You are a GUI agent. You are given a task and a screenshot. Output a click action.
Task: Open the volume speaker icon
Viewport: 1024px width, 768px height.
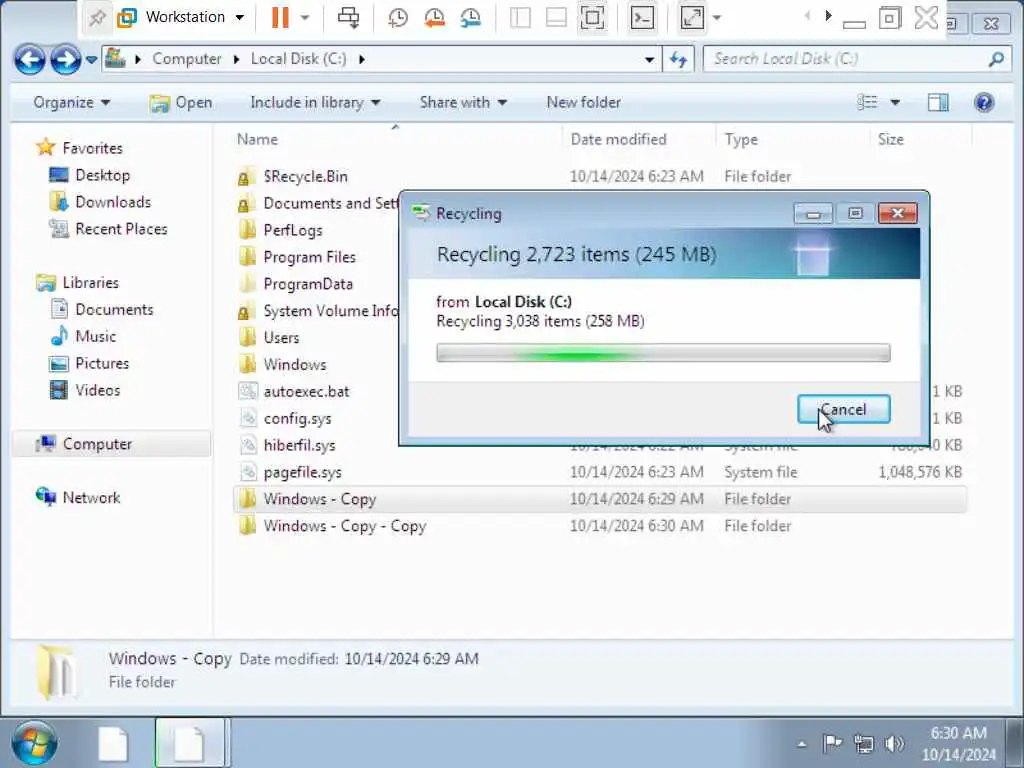tap(894, 743)
